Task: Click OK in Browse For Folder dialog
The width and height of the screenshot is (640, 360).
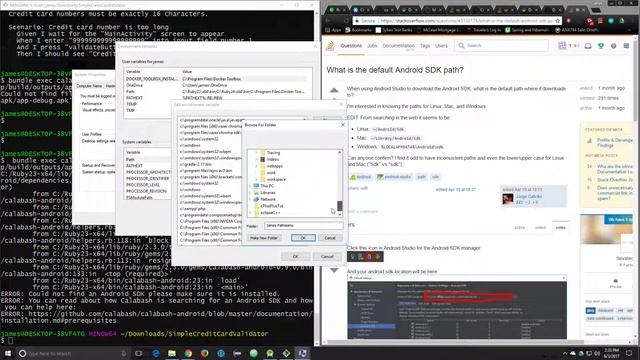Action: click(x=303, y=238)
